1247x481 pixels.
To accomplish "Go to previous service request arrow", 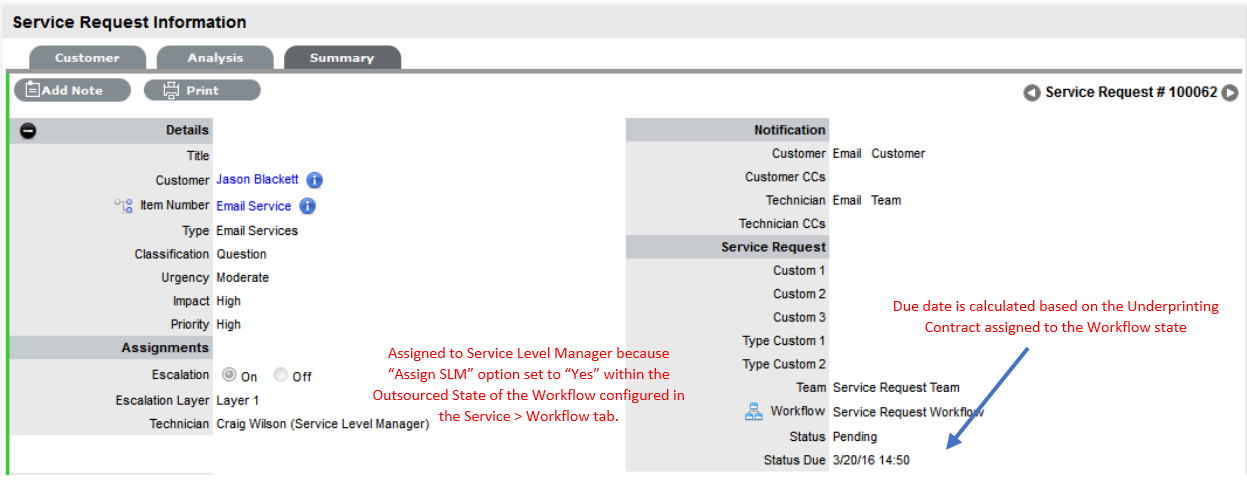I will [1031, 93].
